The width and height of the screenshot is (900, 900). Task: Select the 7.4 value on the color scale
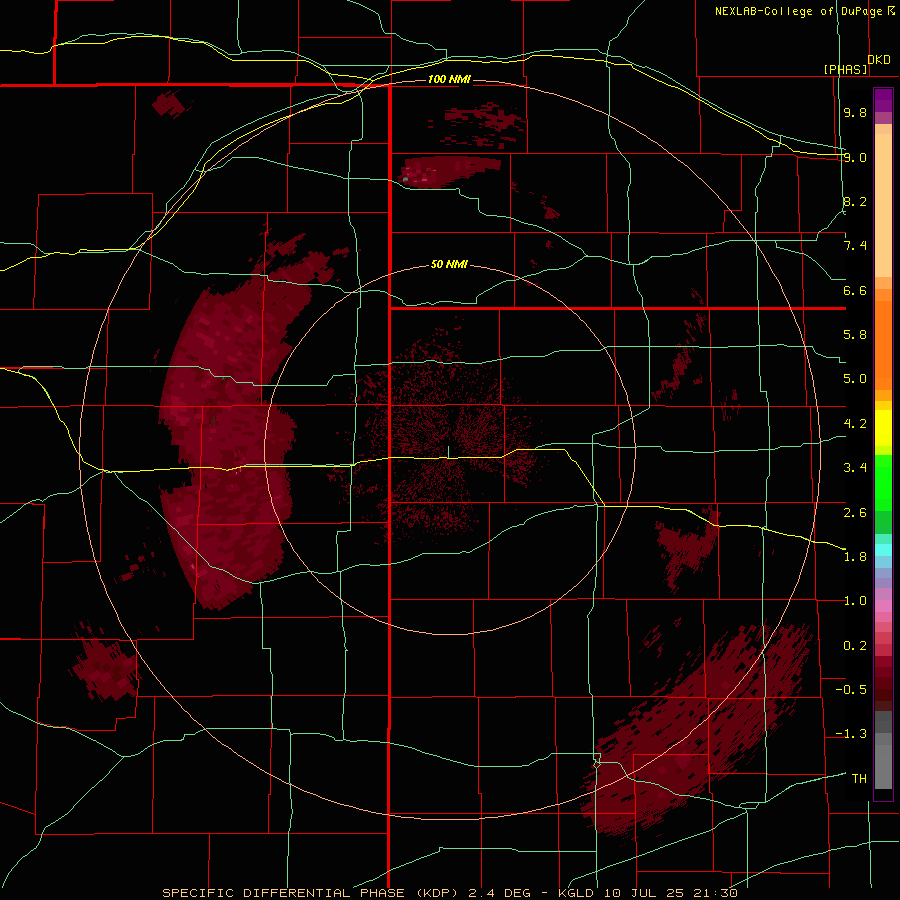point(855,246)
